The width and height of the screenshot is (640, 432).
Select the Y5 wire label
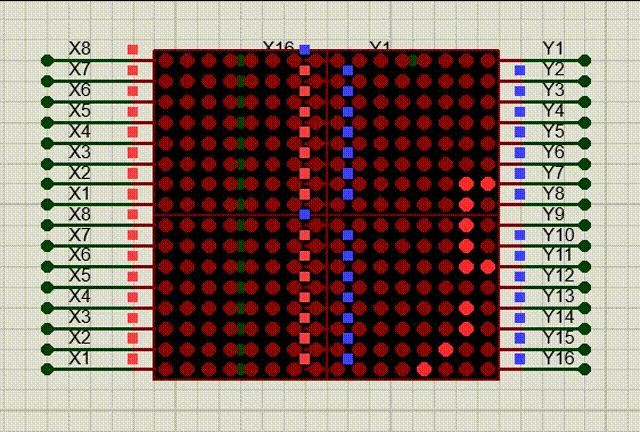click(x=554, y=131)
